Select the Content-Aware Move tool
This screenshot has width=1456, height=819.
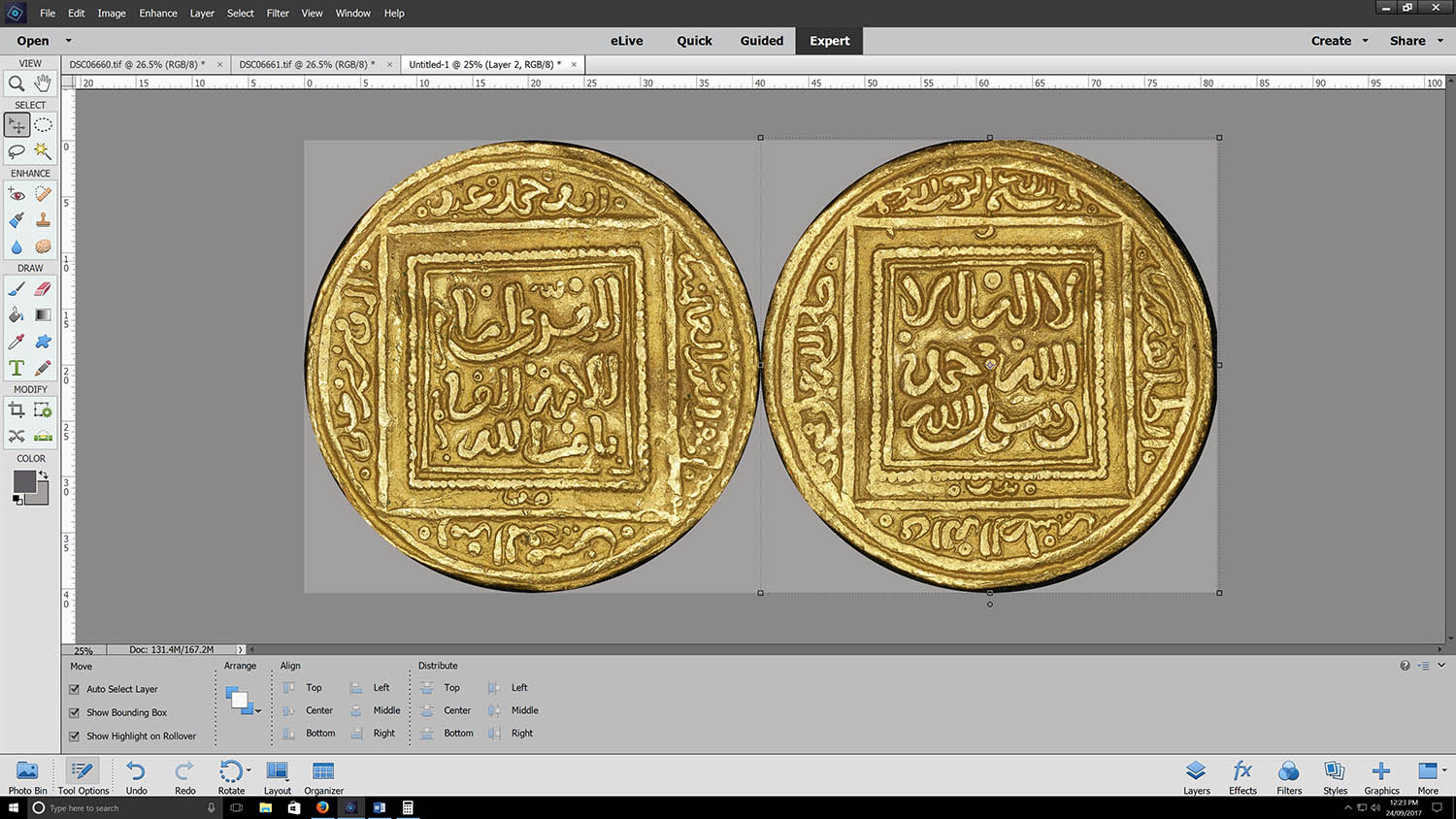[x=17, y=436]
